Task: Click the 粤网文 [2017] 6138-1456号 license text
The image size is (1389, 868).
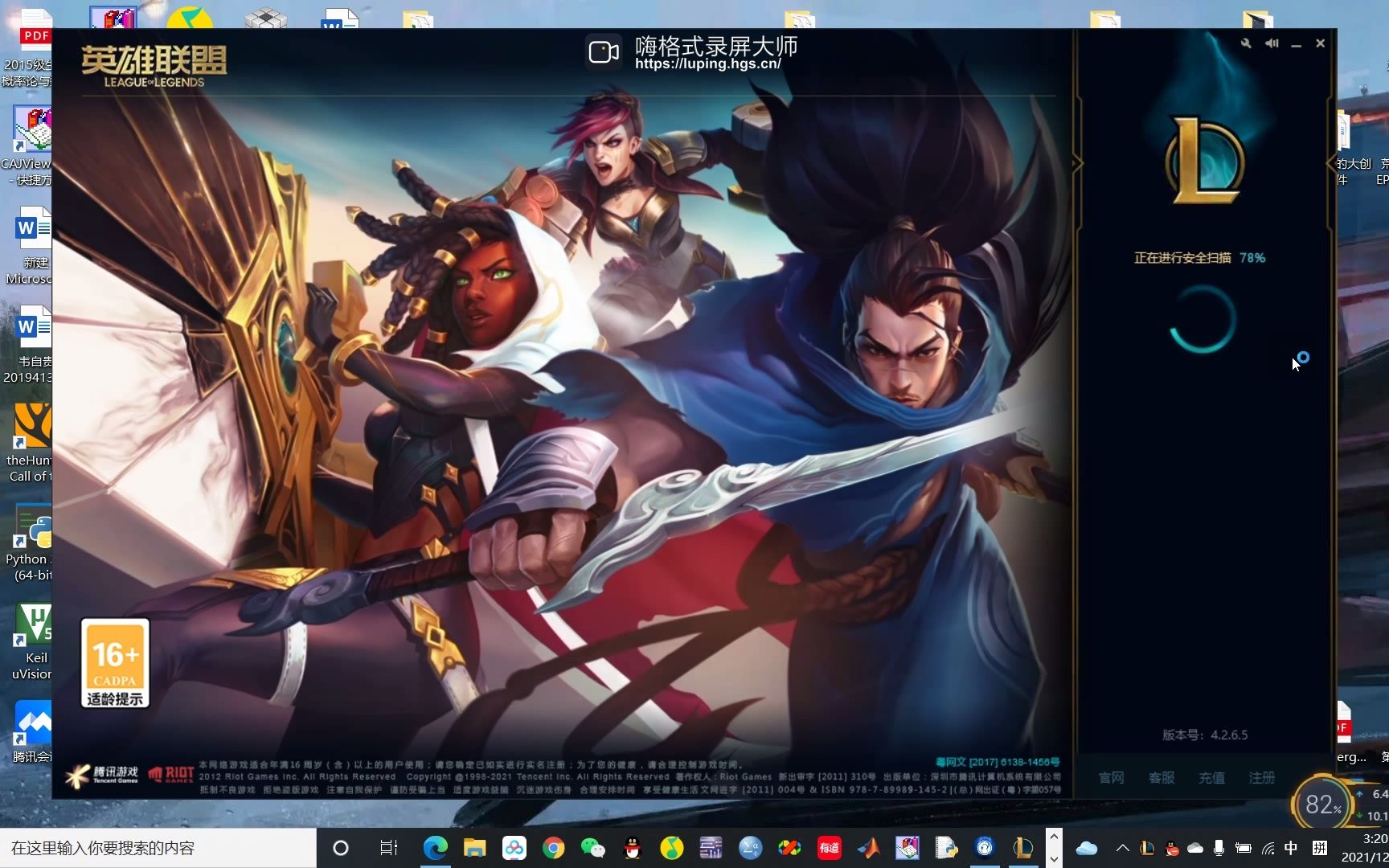Action: (x=998, y=762)
